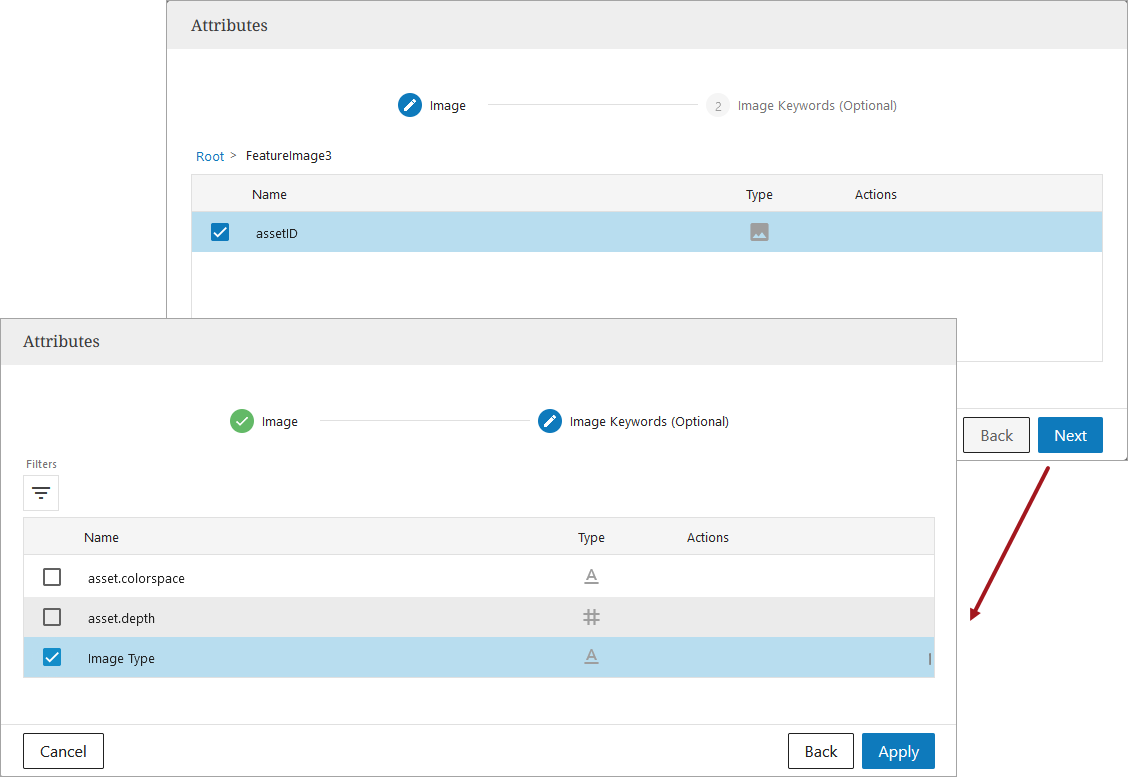
Task: Click the Filters icon button
Action: 41,493
